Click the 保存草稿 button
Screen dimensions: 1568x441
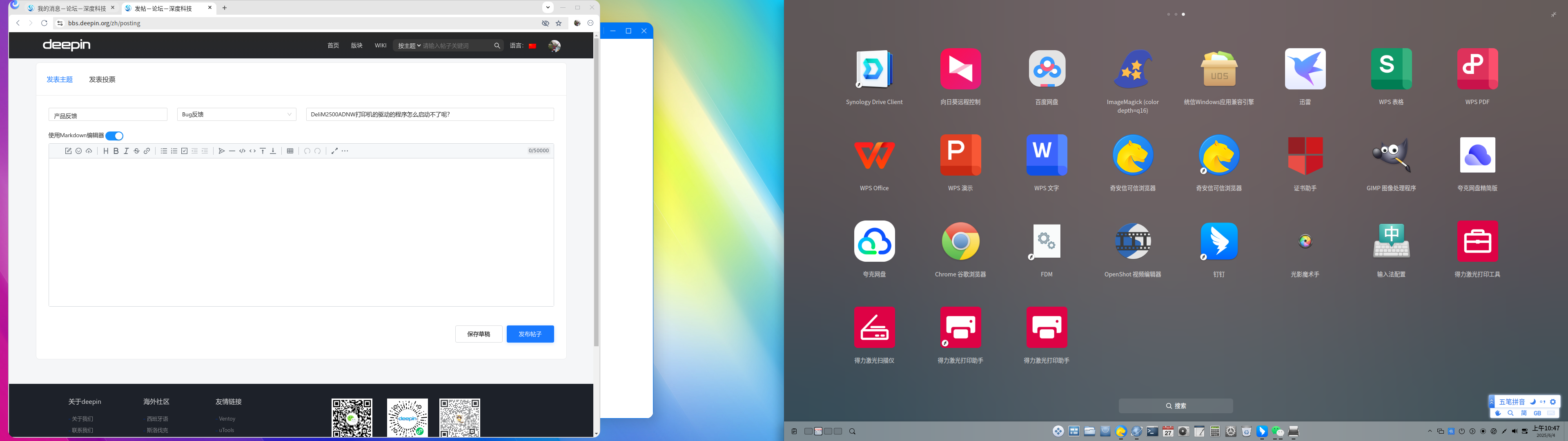coord(479,334)
